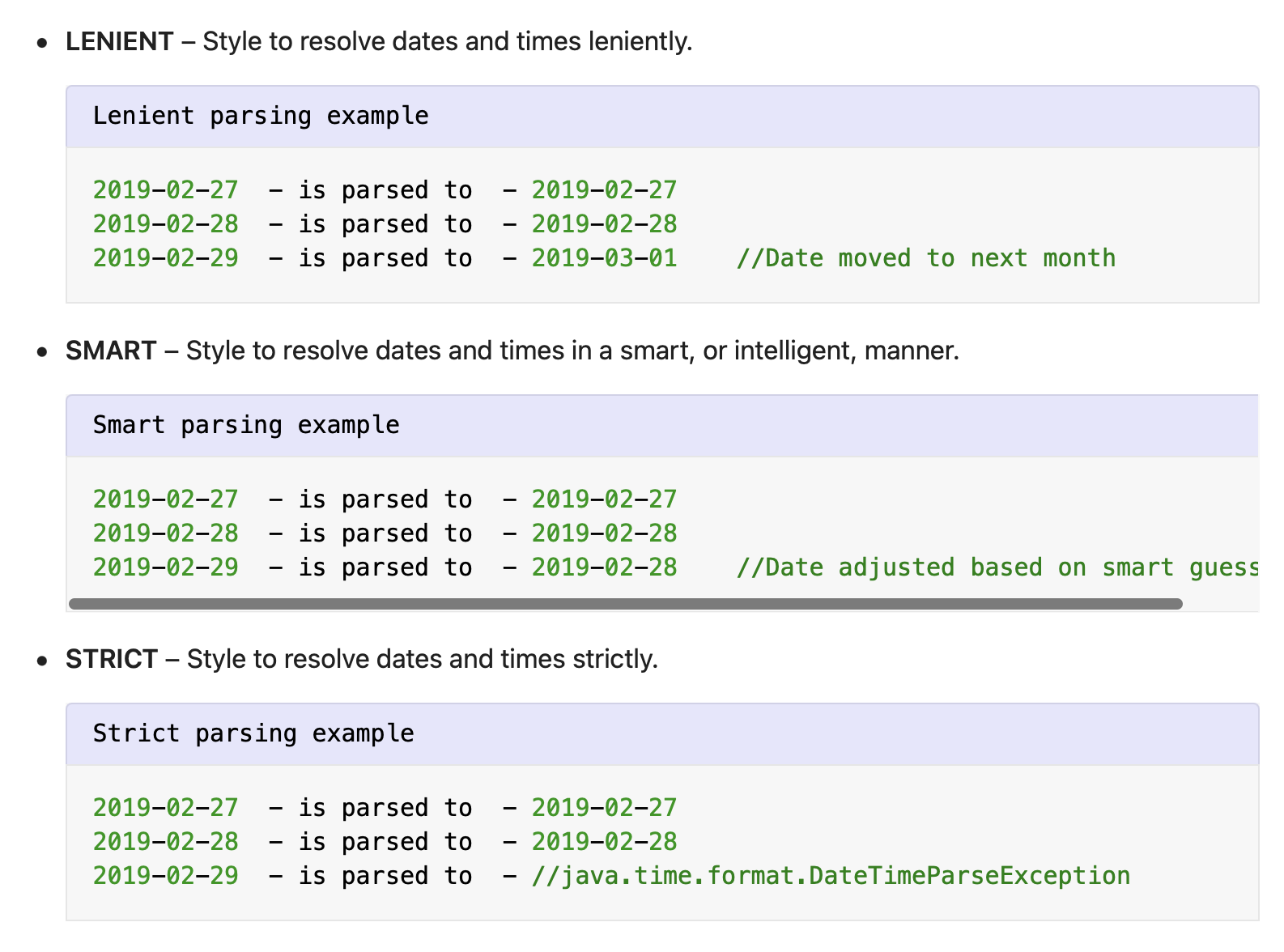Click the 'SMART' bold heading text
The image size is (1284, 952).
coord(111,351)
